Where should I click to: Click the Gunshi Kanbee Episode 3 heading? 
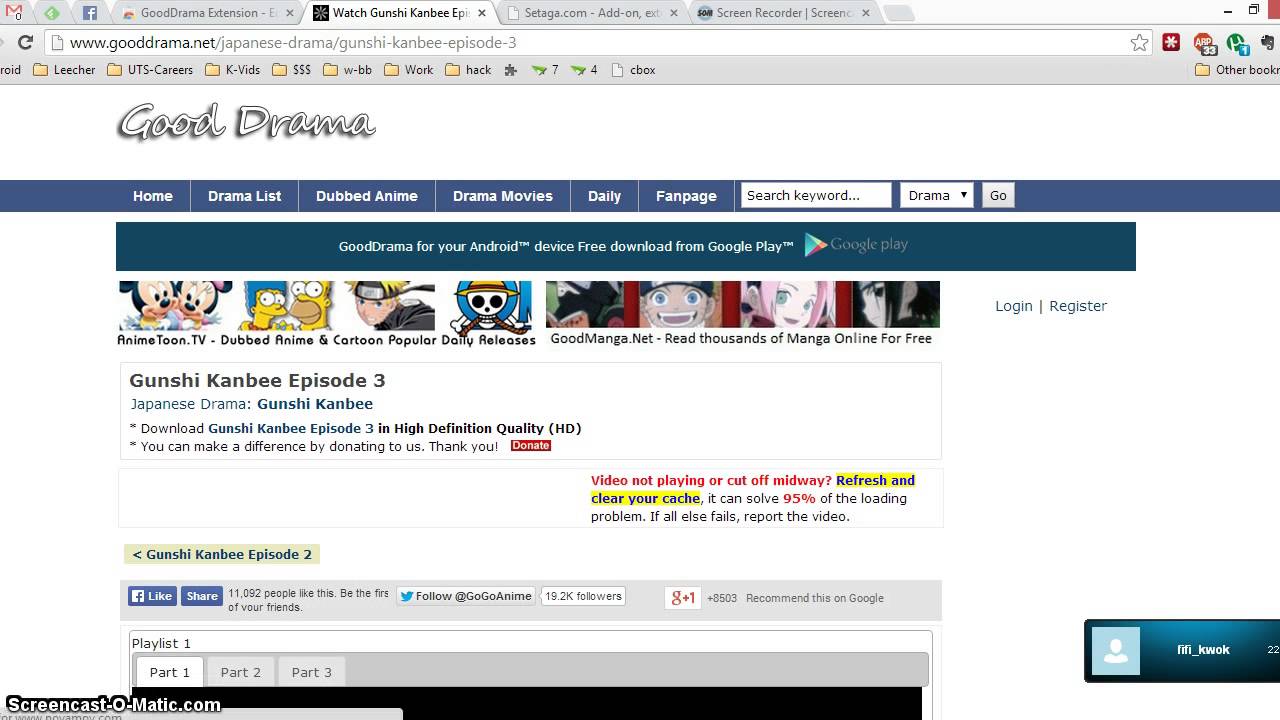(x=257, y=380)
